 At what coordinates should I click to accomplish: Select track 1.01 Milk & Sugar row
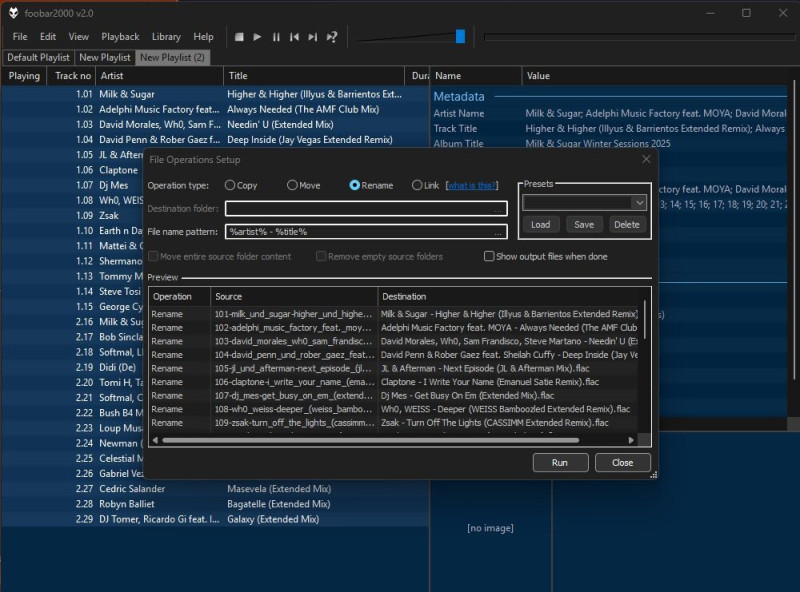coord(215,94)
